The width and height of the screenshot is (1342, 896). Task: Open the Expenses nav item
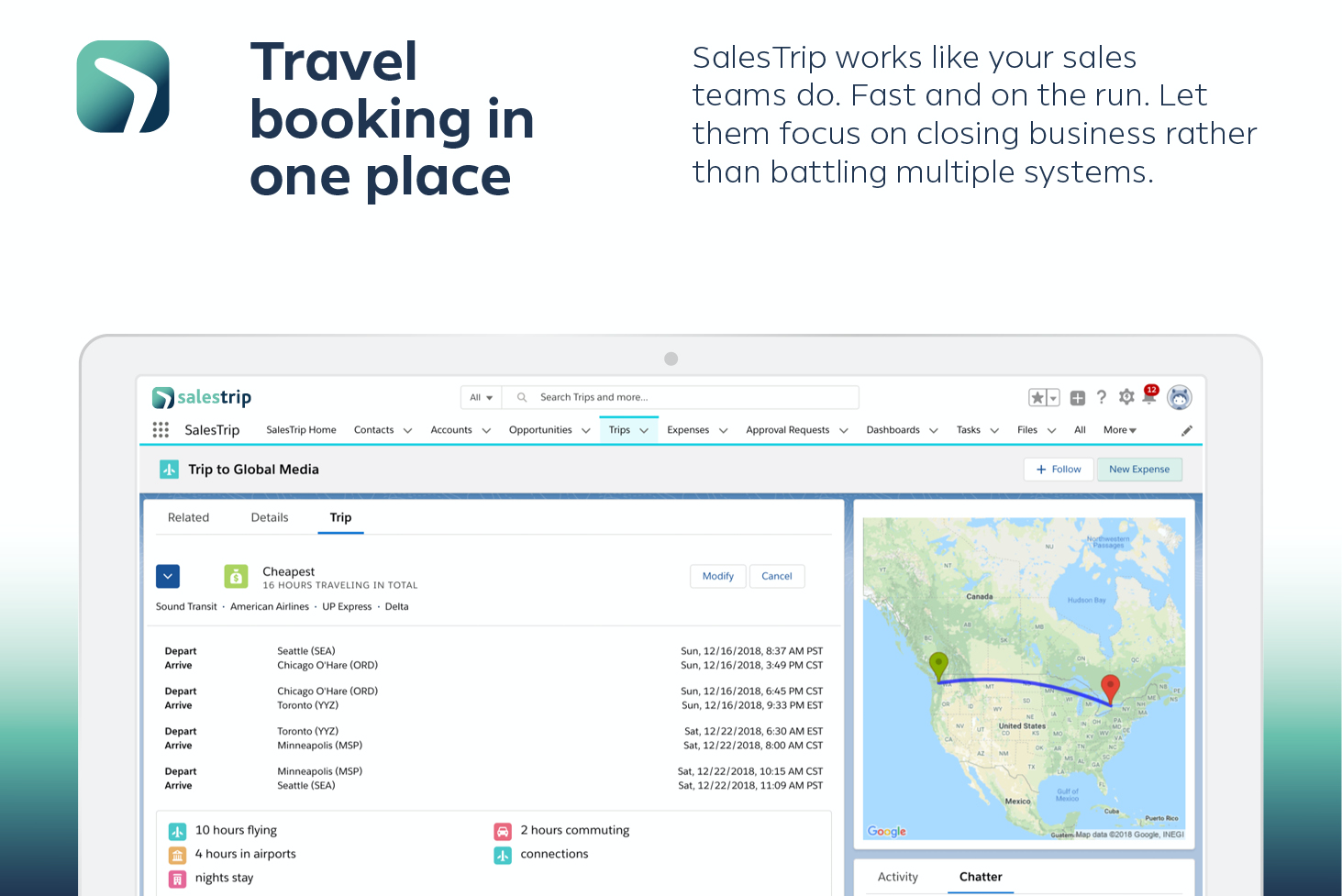point(688,430)
